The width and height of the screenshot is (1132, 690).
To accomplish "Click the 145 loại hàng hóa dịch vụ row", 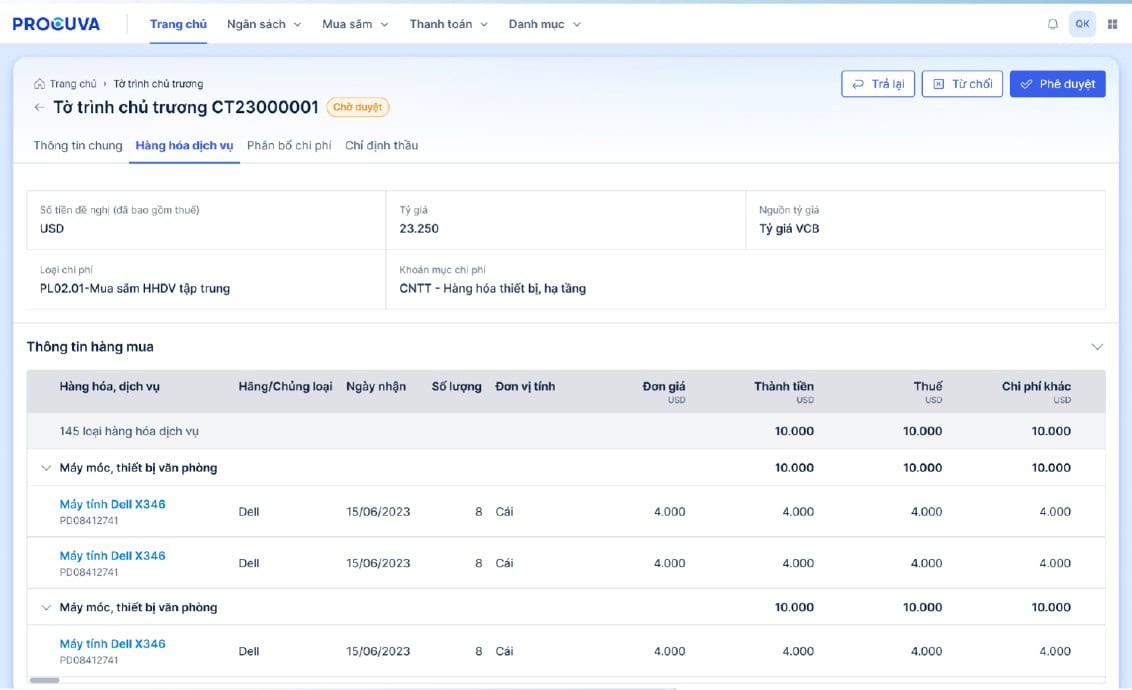I will click(566, 431).
